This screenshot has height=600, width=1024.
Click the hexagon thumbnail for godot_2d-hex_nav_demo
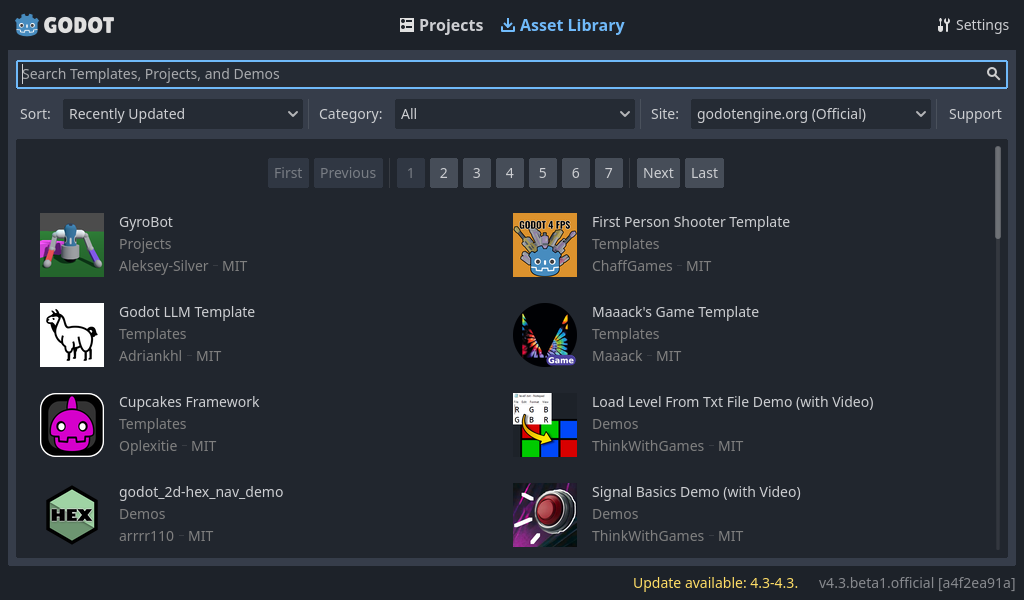pos(71,514)
